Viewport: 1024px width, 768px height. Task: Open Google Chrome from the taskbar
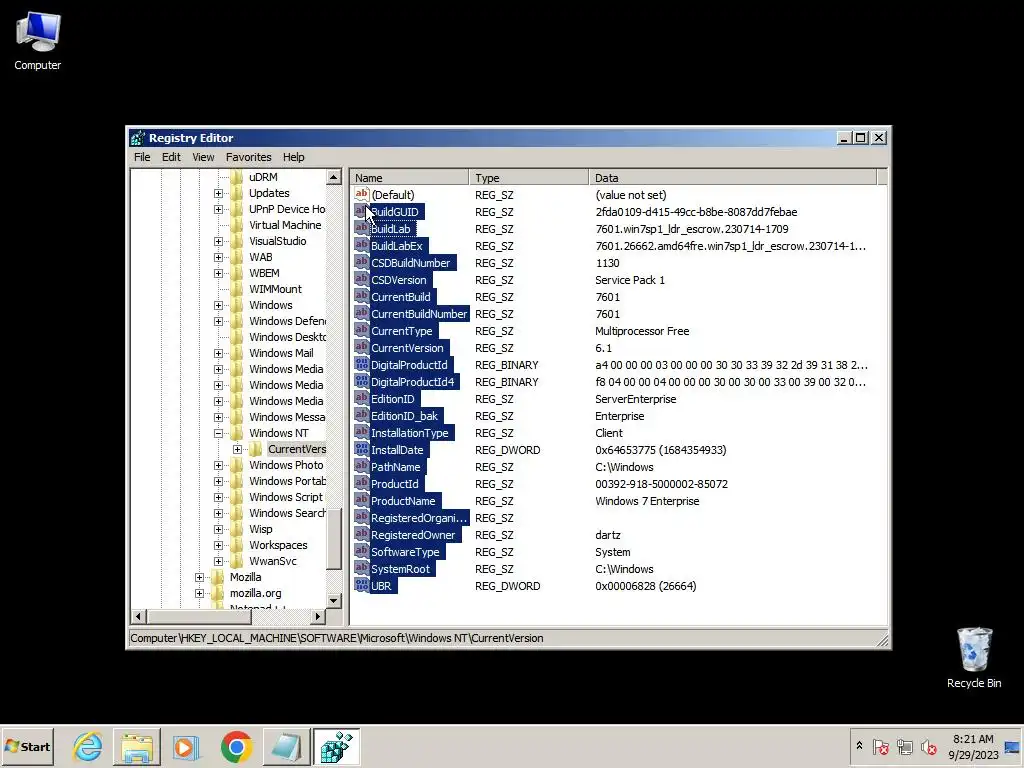pyautogui.click(x=236, y=746)
